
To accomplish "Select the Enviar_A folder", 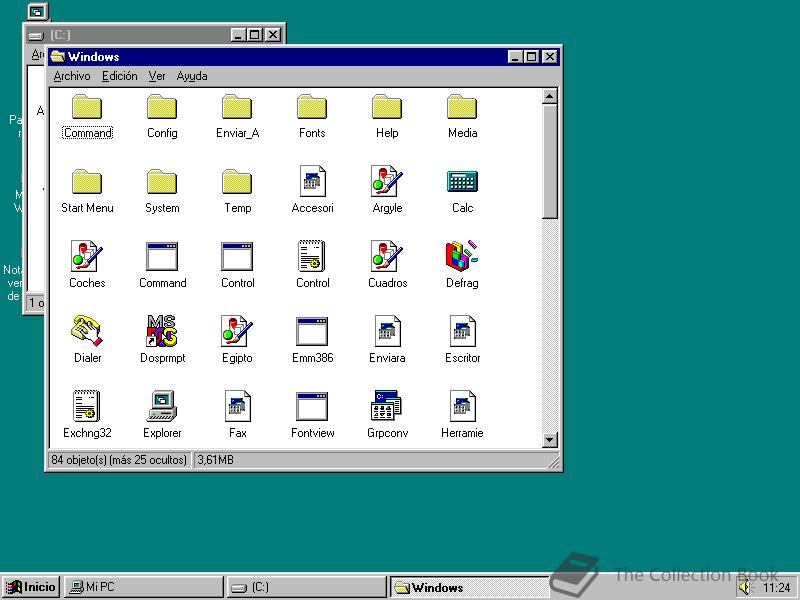I will coord(237,107).
